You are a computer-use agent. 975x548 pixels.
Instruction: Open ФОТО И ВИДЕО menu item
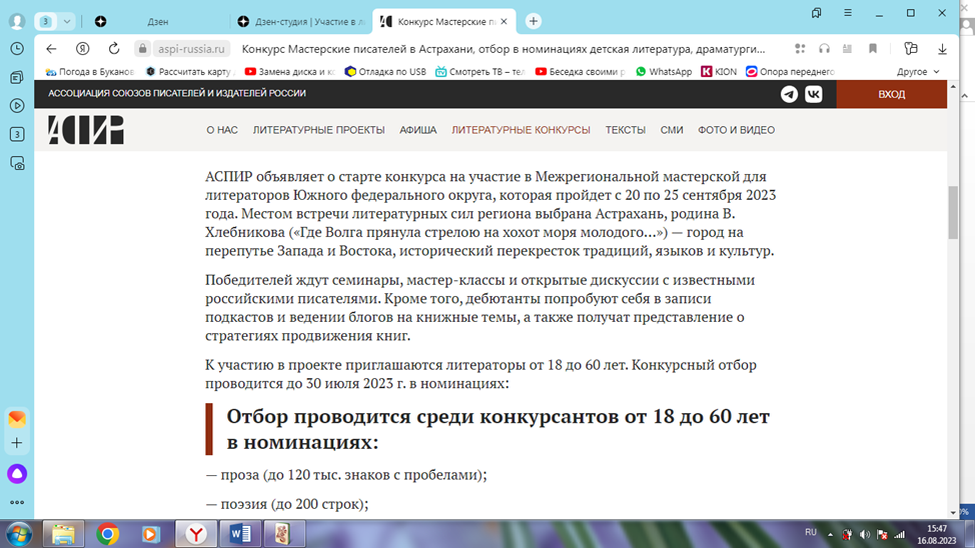[x=736, y=130]
